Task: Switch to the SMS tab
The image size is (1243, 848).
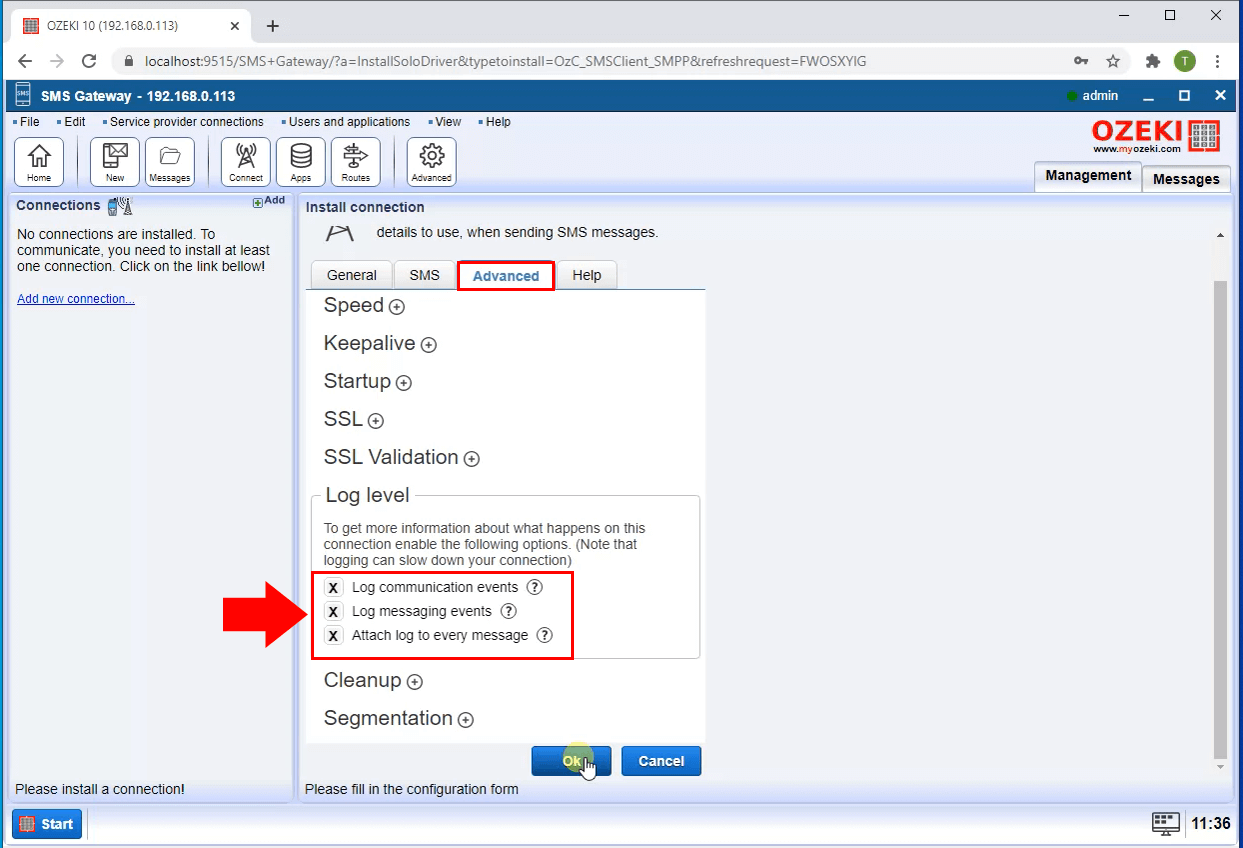Action: coord(424,274)
